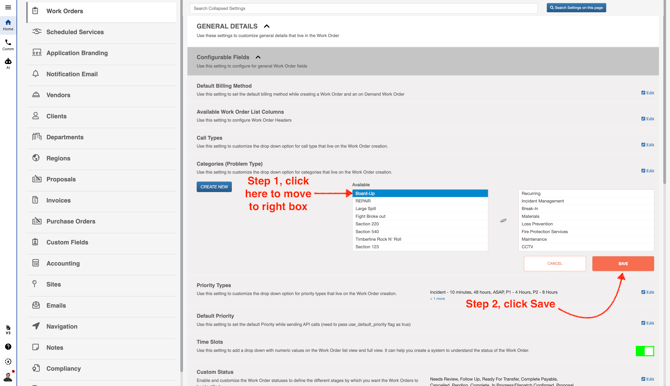Click the Clients person icon
Screen dimensions: 670x386
[35, 115]
